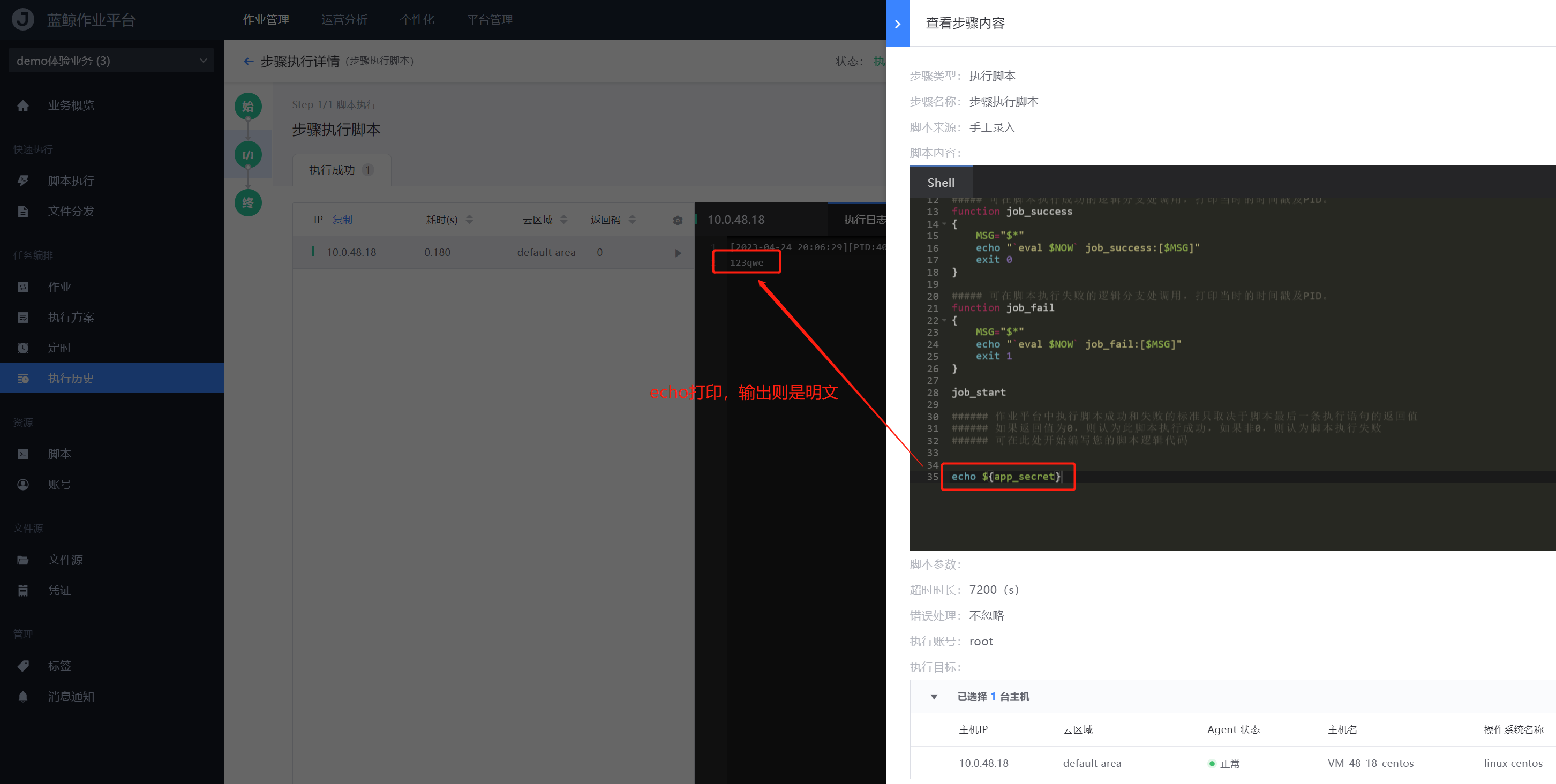1556x784 pixels.
Task: Click the 标签 tag icon
Action: point(23,666)
